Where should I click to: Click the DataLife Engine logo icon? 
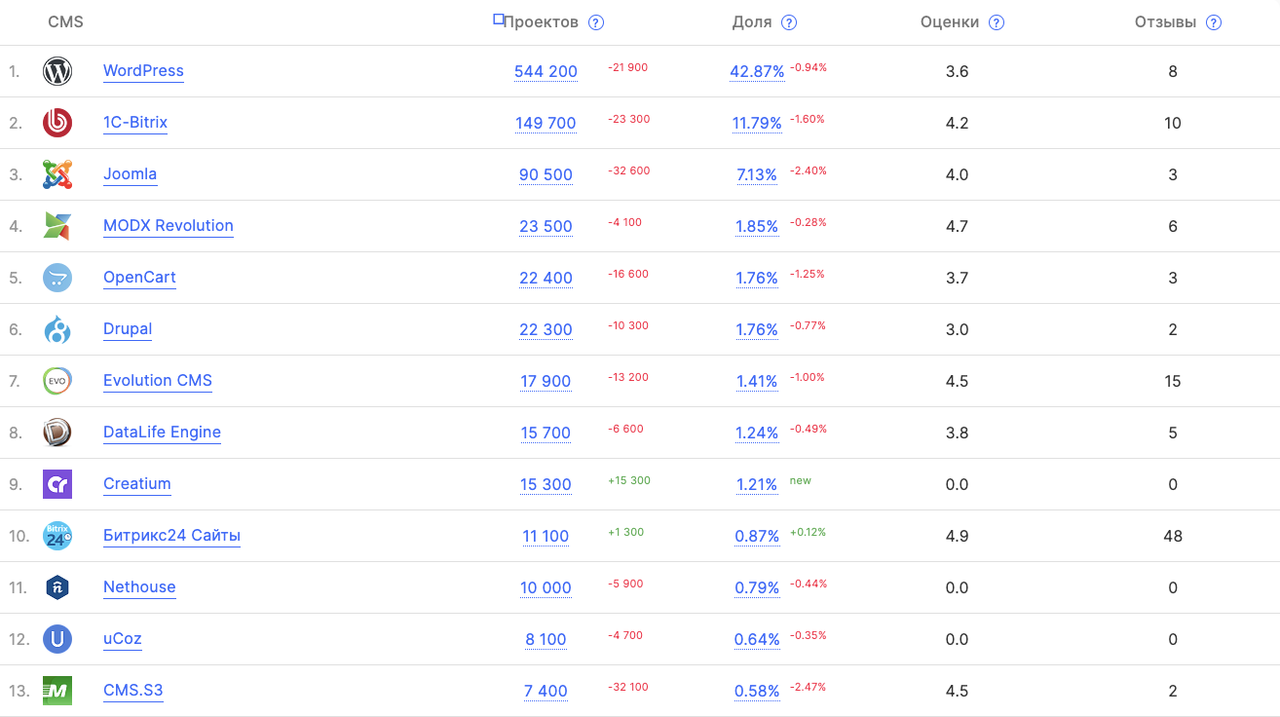click(57, 432)
